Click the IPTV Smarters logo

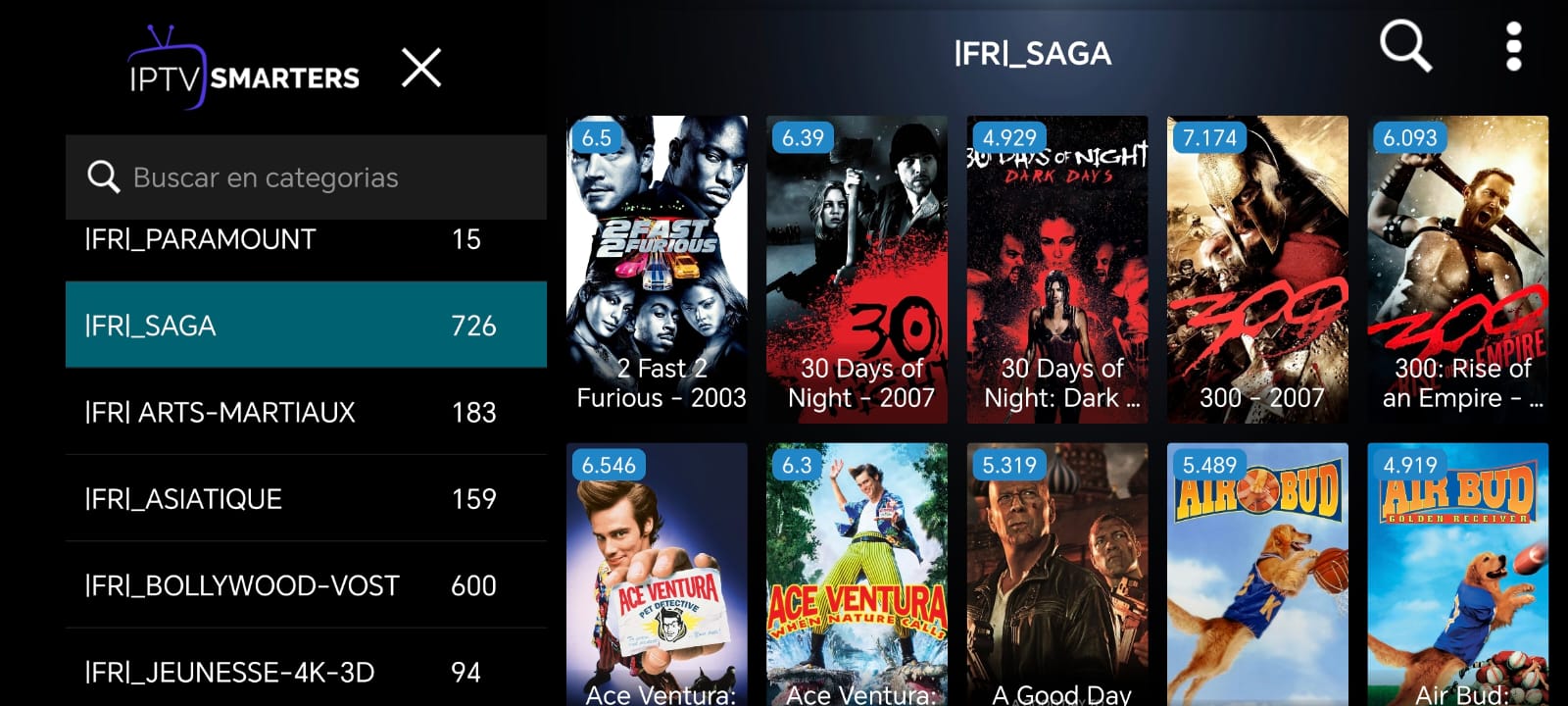(x=244, y=68)
